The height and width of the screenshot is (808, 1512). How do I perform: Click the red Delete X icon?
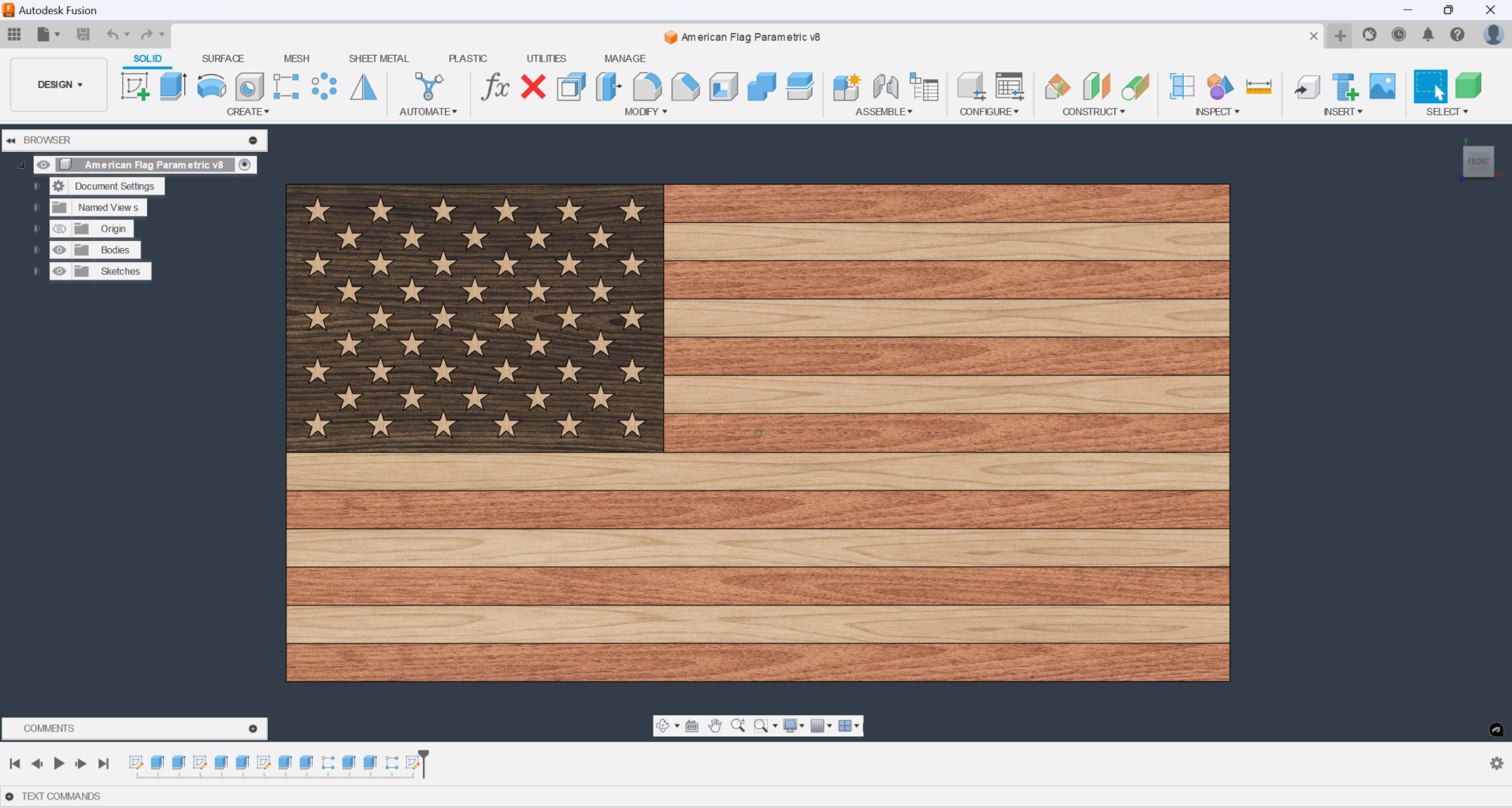click(533, 86)
